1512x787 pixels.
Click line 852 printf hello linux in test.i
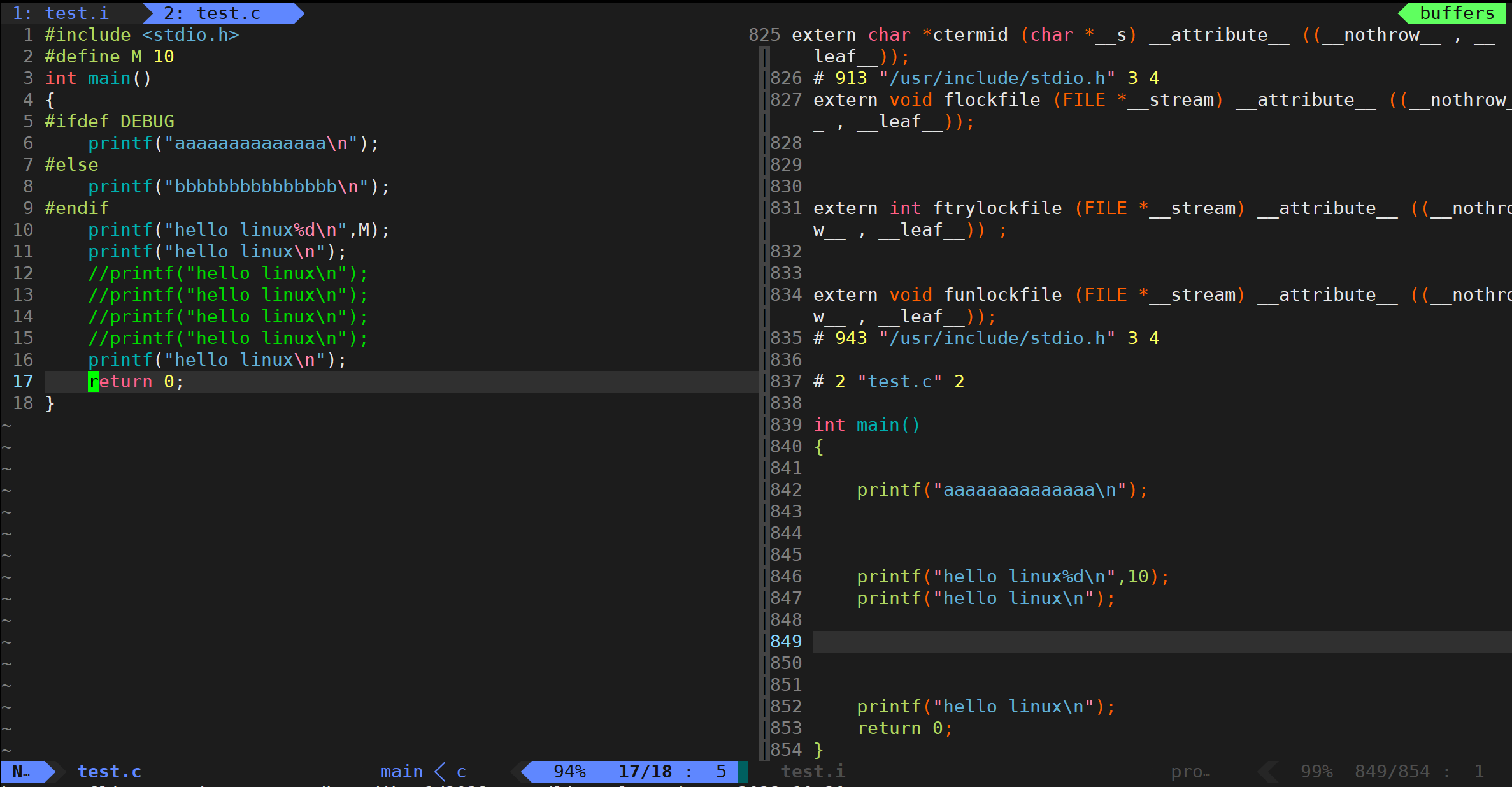[x=986, y=707]
